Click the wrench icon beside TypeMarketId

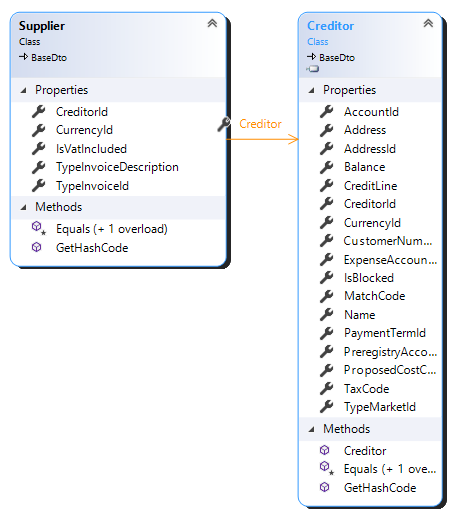click(x=327, y=407)
